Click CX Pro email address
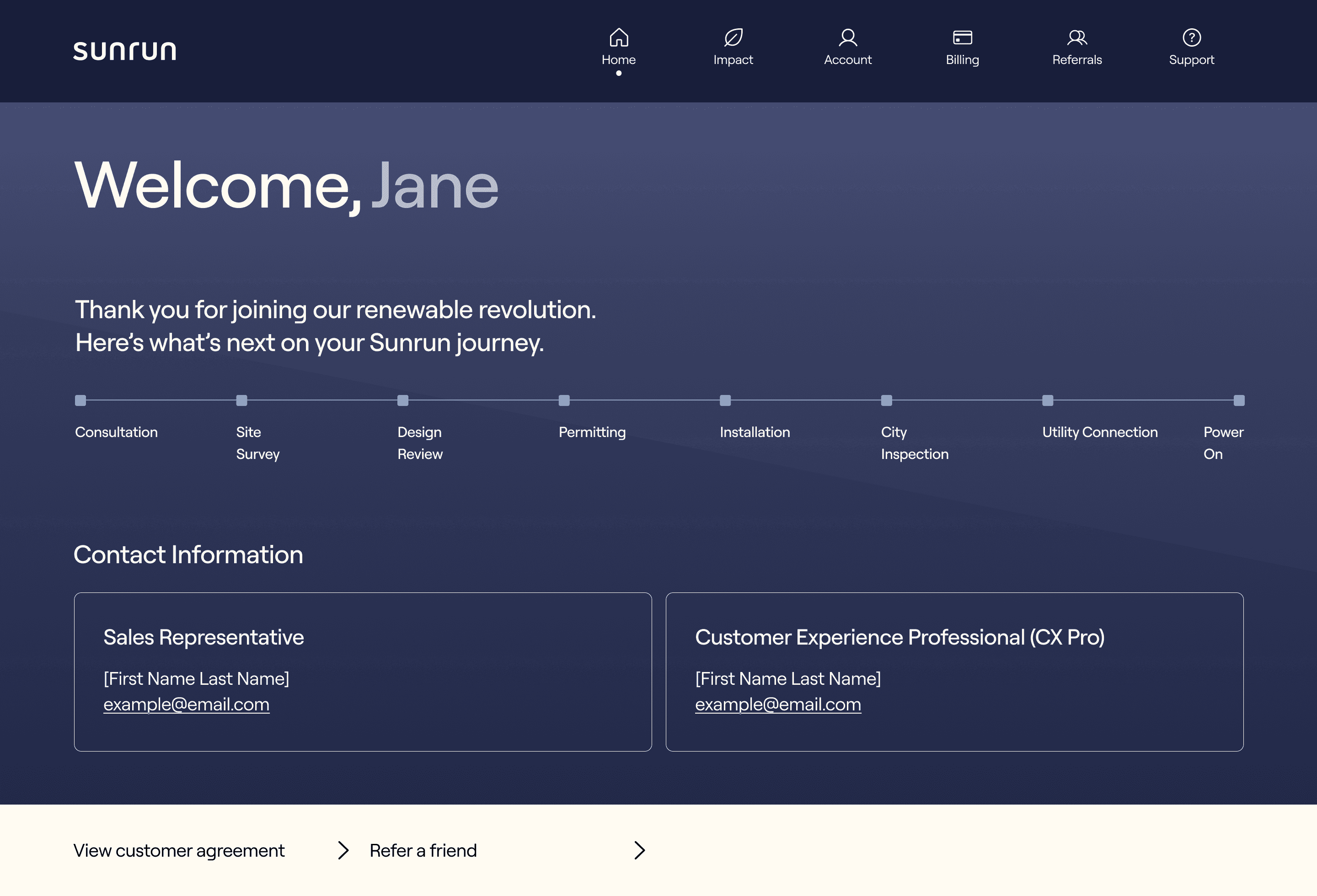The width and height of the screenshot is (1317, 896). (x=778, y=704)
